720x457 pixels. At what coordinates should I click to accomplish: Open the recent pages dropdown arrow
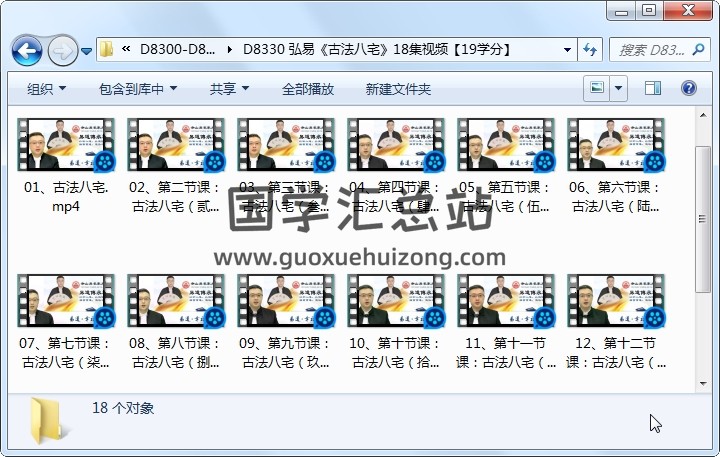click(x=87, y=50)
